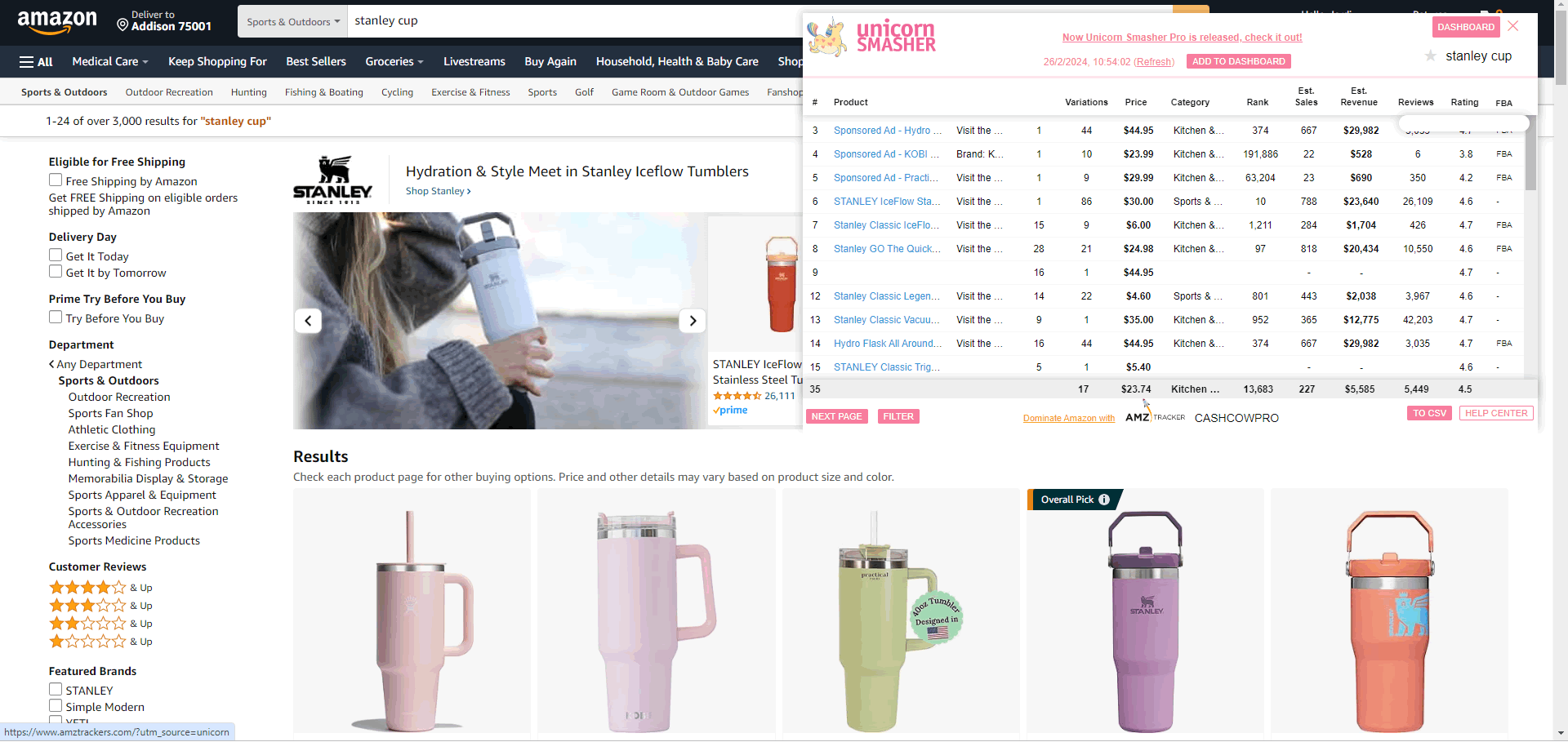Export results with TO CSV
The height and width of the screenshot is (742, 1568).
coord(1430,413)
